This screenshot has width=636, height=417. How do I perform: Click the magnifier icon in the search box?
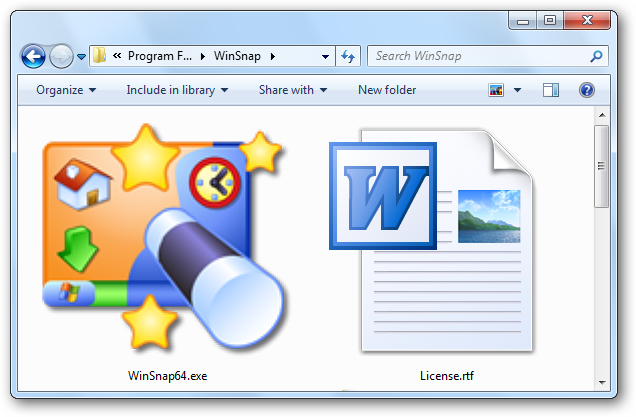pos(596,57)
